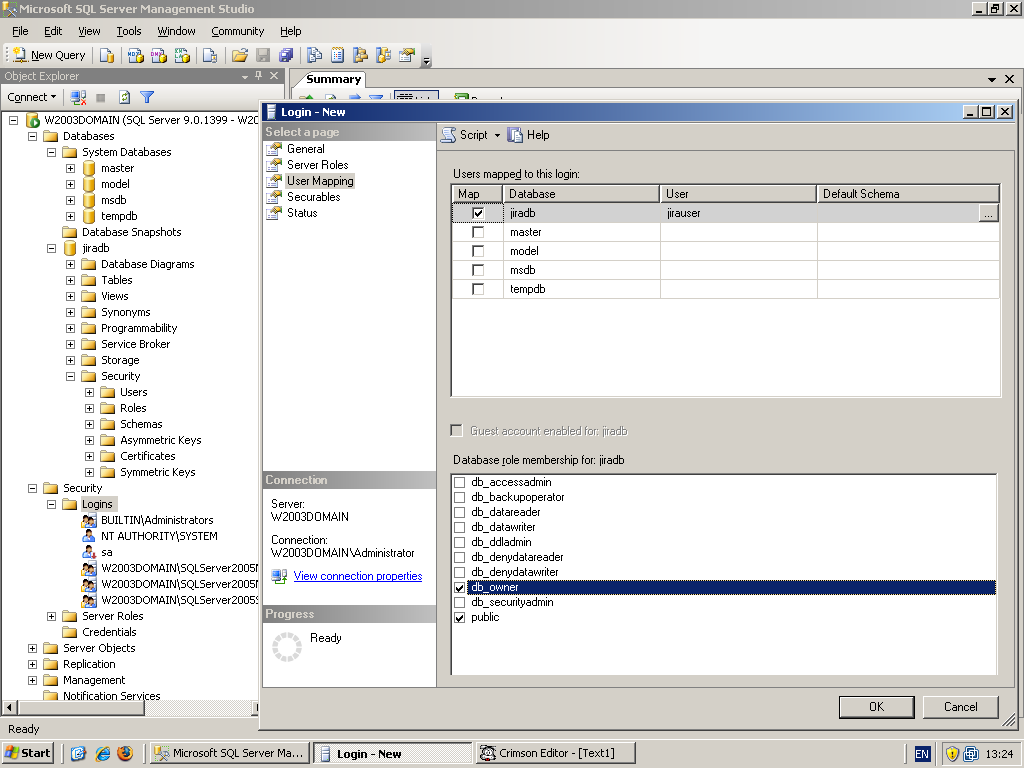
Task: Click the Analysis Services MDX Query icon
Action: [135, 56]
